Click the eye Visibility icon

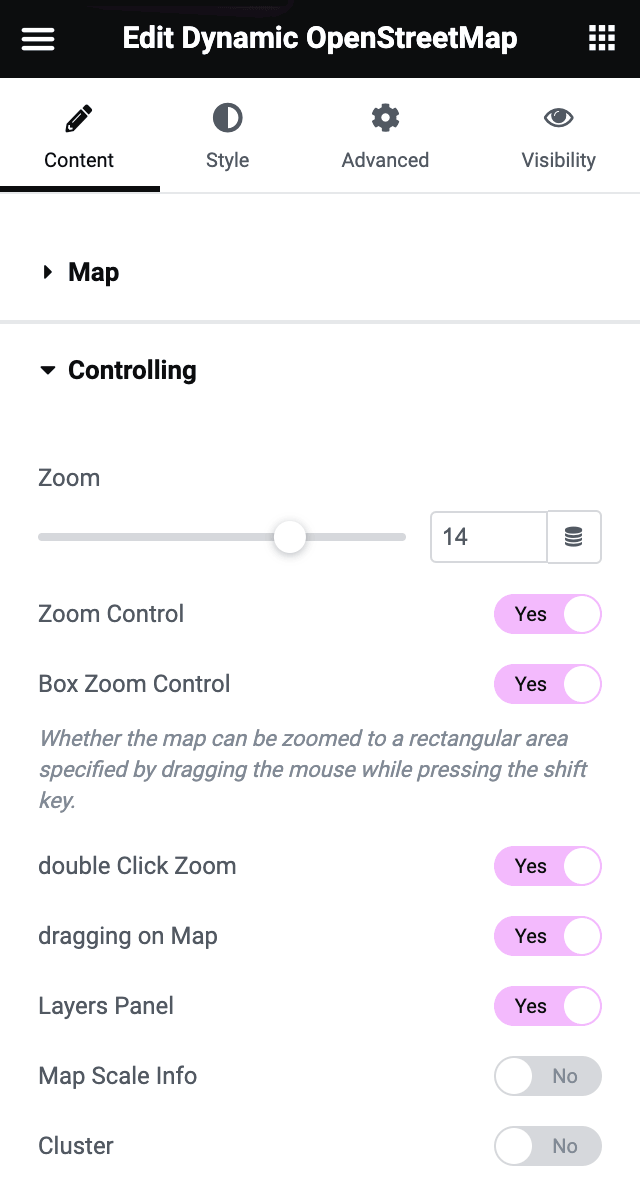(x=558, y=119)
